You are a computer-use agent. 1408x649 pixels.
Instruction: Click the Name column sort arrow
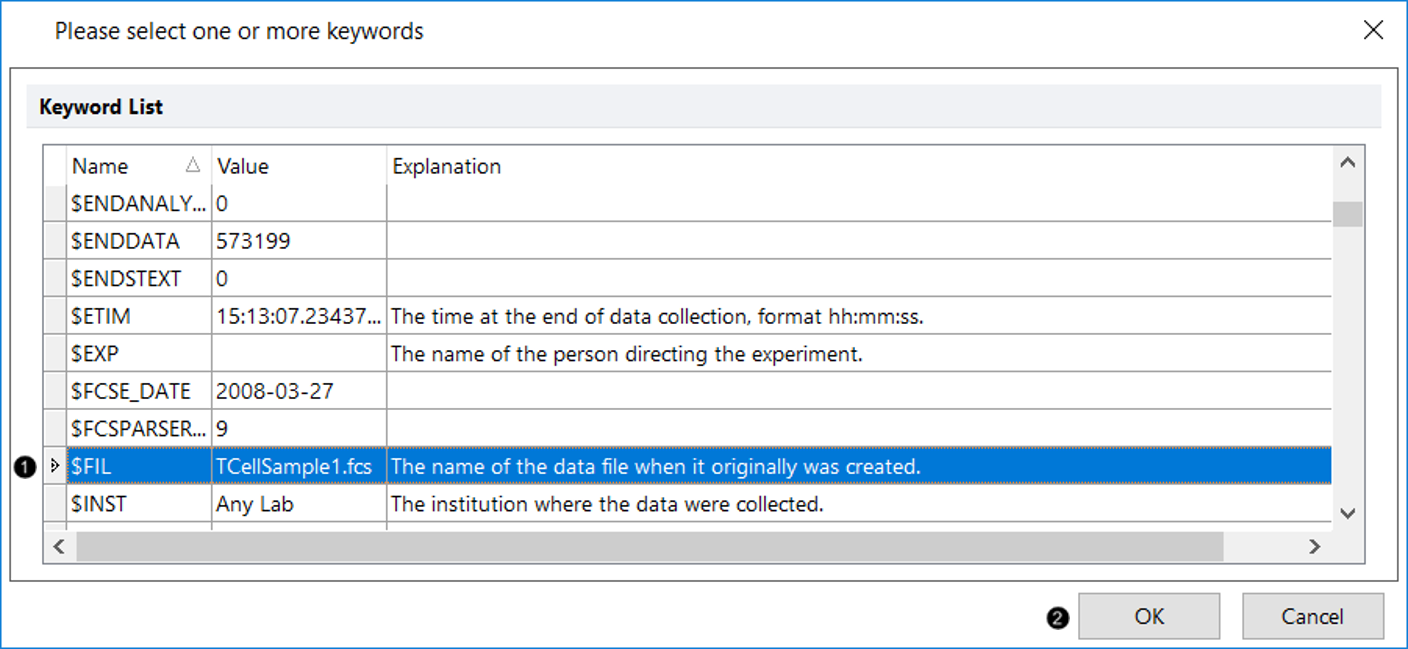coord(193,166)
